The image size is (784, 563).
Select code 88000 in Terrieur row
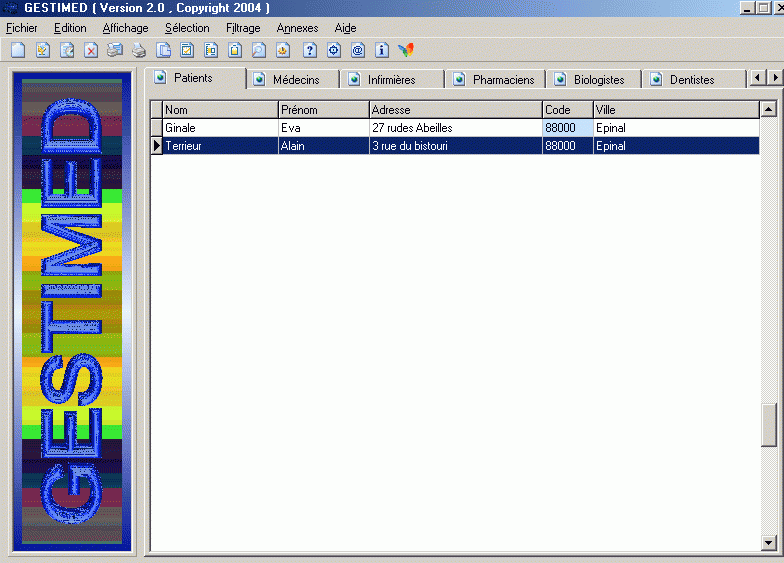pyautogui.click(x=568, y=146)
